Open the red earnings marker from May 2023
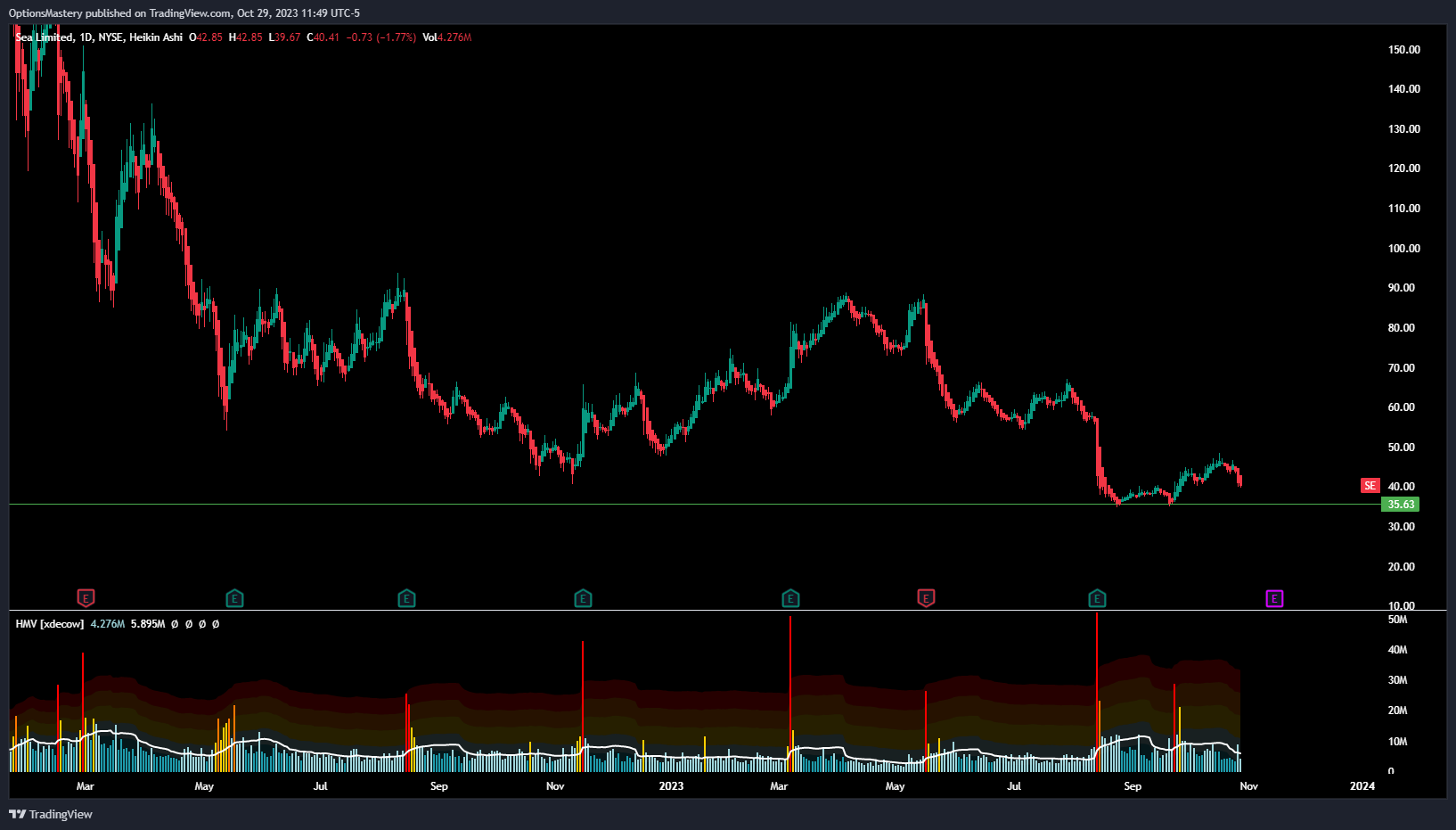 [x=926, y=598]
